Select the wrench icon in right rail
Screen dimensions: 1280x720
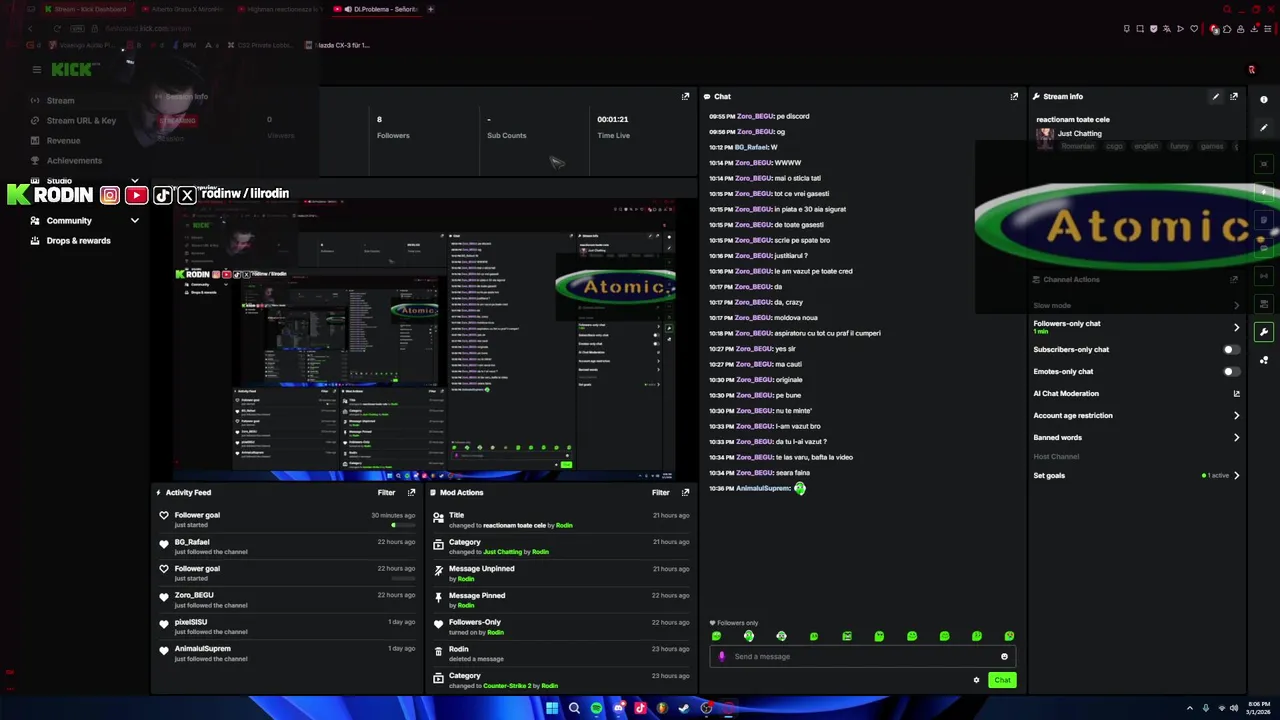pos(1264,332)
